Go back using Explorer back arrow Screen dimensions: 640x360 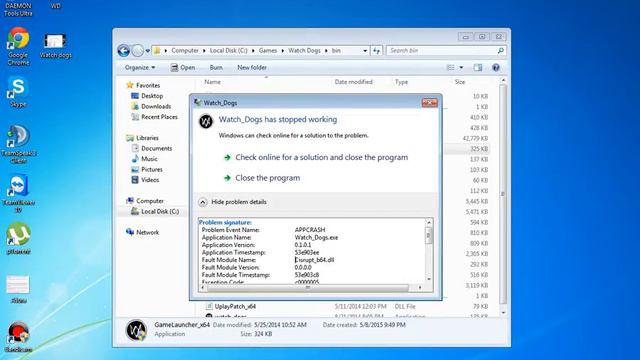coord(123,51)
